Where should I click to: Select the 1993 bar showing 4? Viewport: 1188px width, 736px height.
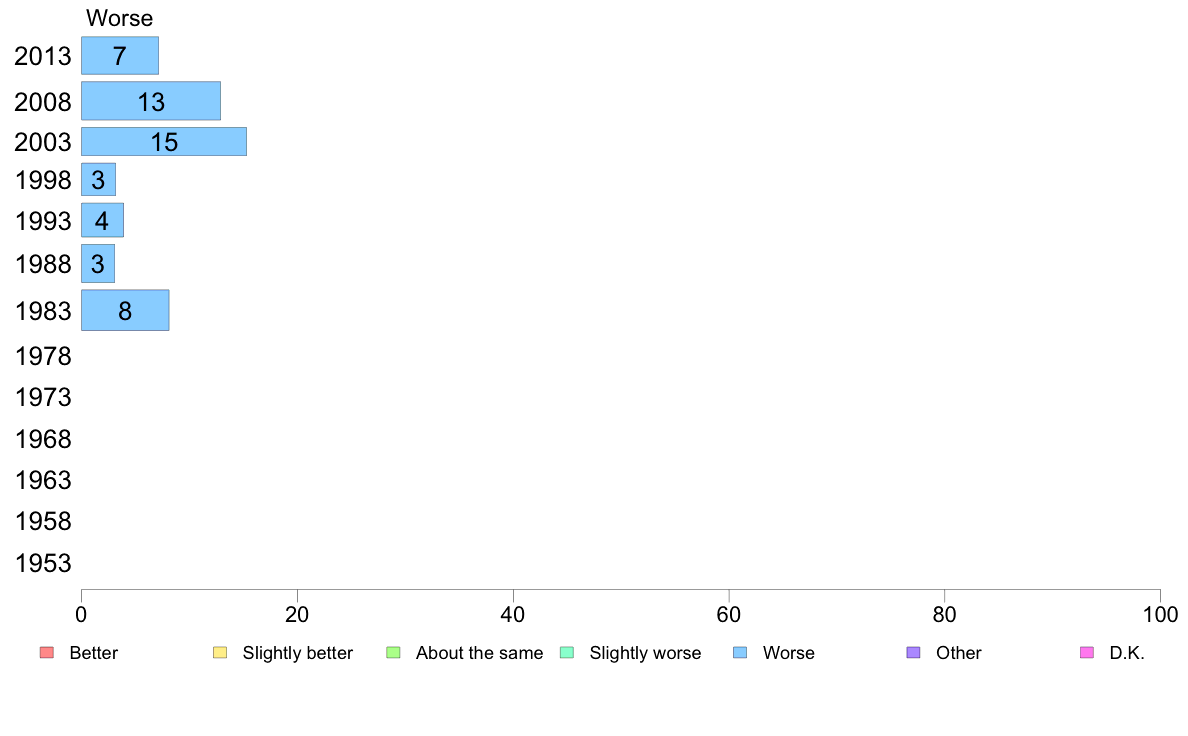102,221
